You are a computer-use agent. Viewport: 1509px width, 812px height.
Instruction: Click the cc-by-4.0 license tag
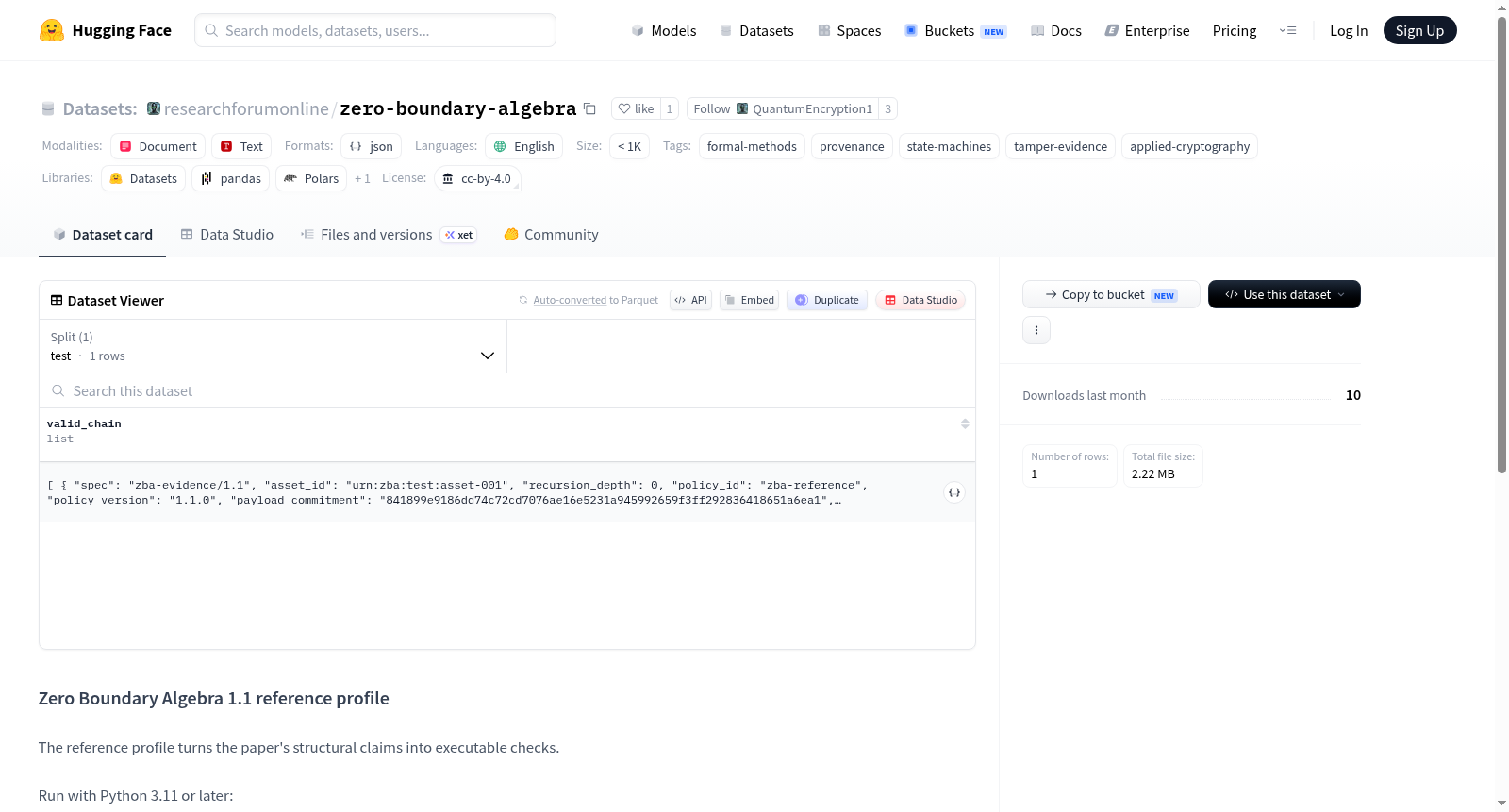(x=477, y=178)
